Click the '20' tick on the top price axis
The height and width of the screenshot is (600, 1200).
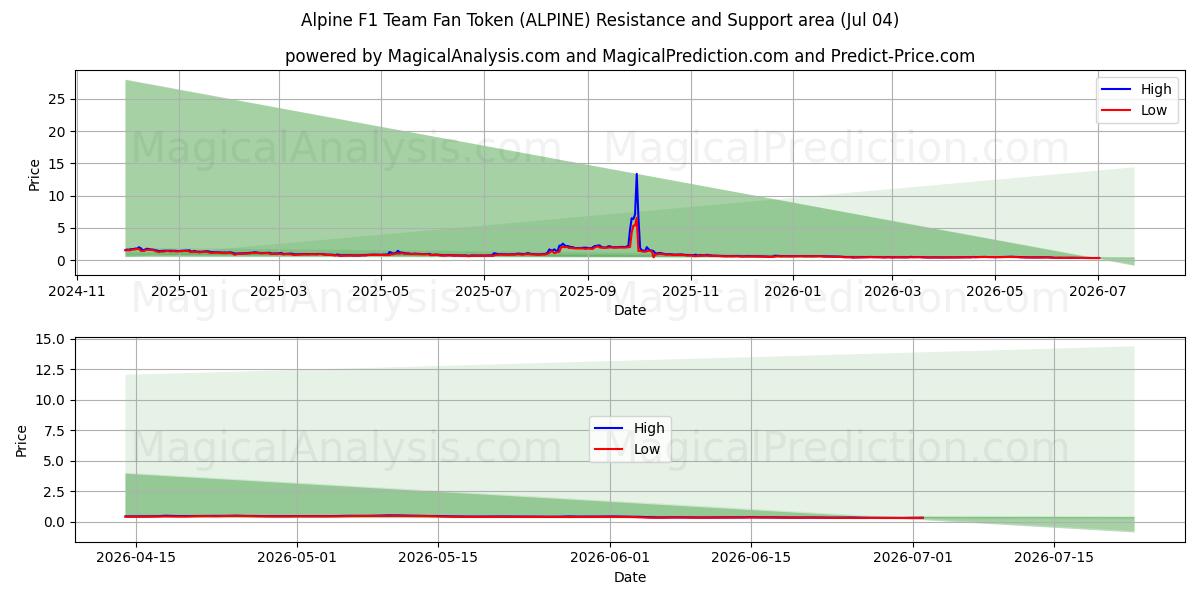(x=58, y=131)
